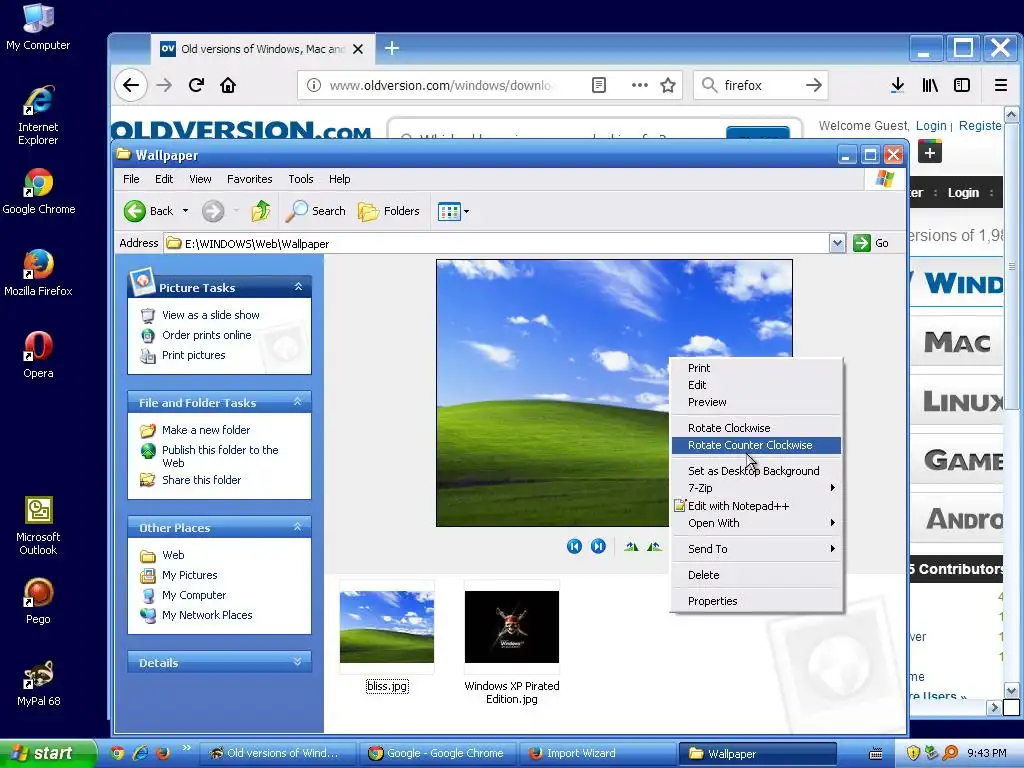Launch Opera desktop shortcut
The image size is (1024, 768).
point(38,355)
